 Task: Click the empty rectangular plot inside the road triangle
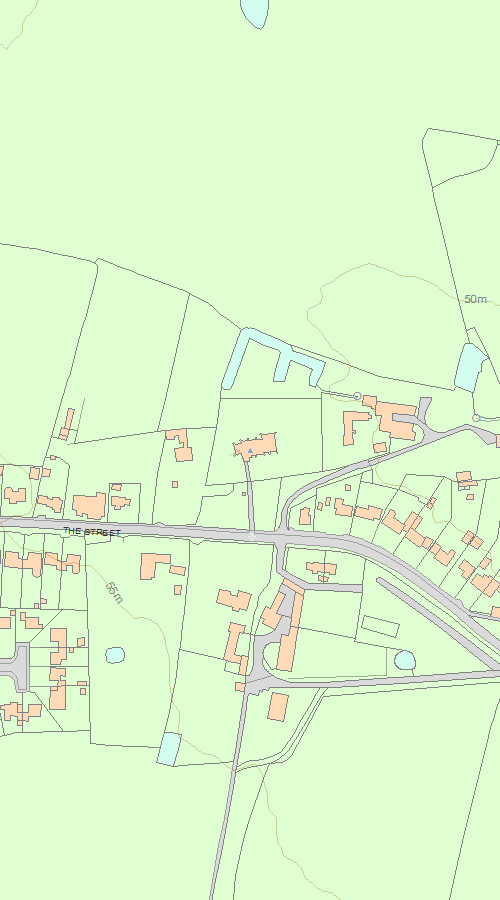pos(380,626)
